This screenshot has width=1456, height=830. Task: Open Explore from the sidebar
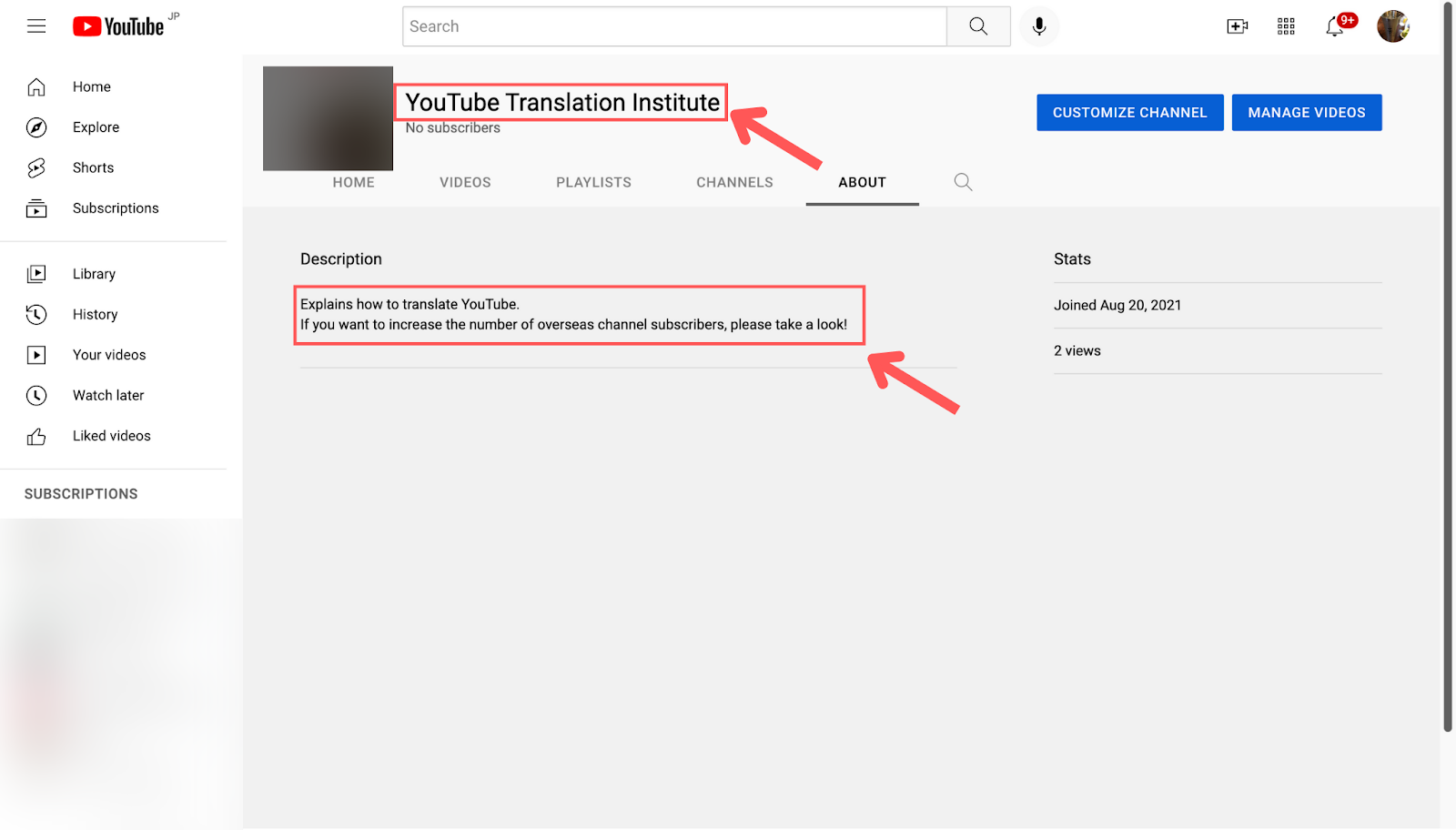(96, 127)
